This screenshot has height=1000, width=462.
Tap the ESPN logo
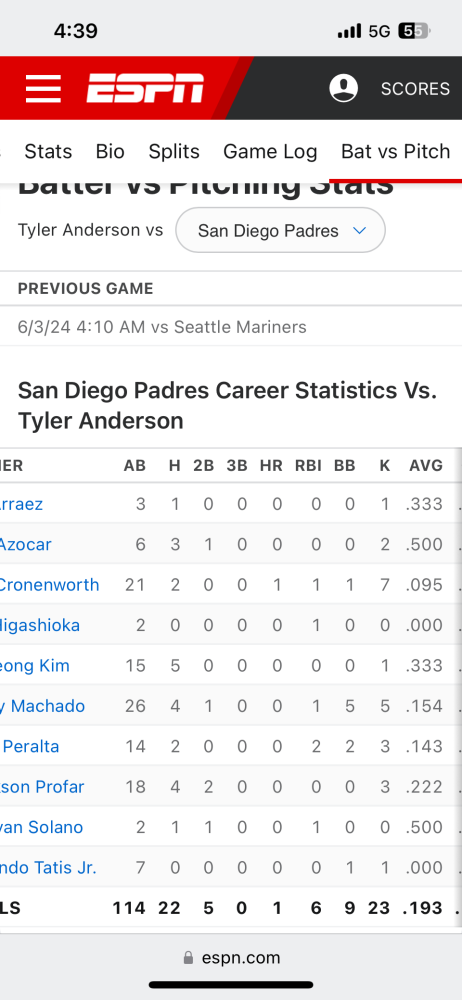coord(145,88)
